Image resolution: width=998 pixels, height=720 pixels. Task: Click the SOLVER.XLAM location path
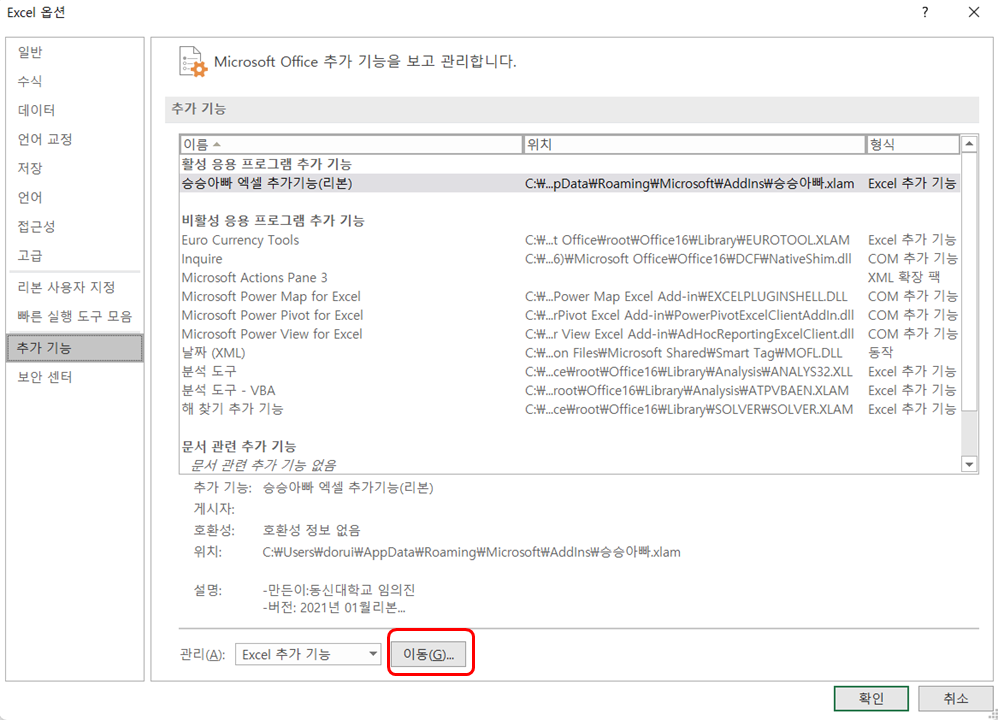(689, 409)
